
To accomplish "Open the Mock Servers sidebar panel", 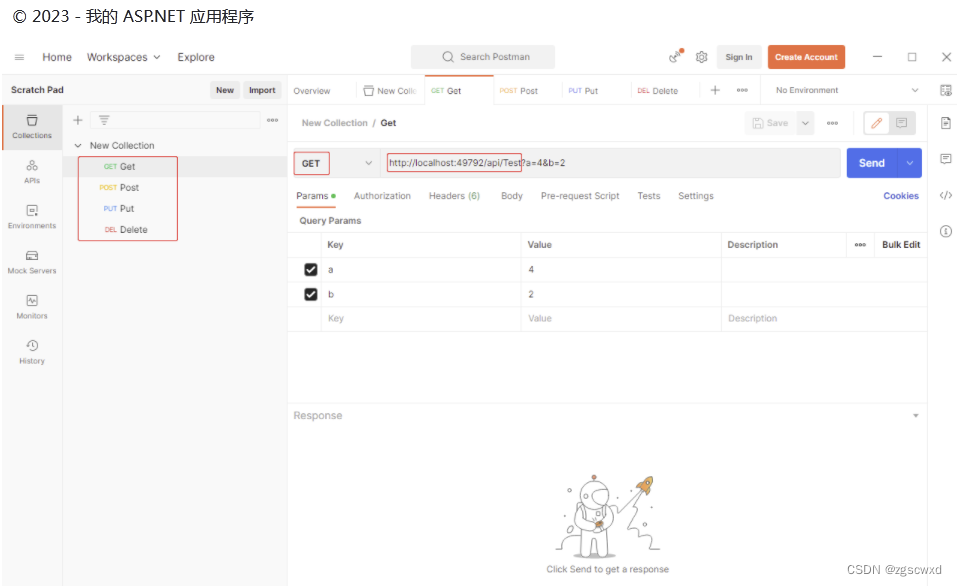I will click(32, 262).
